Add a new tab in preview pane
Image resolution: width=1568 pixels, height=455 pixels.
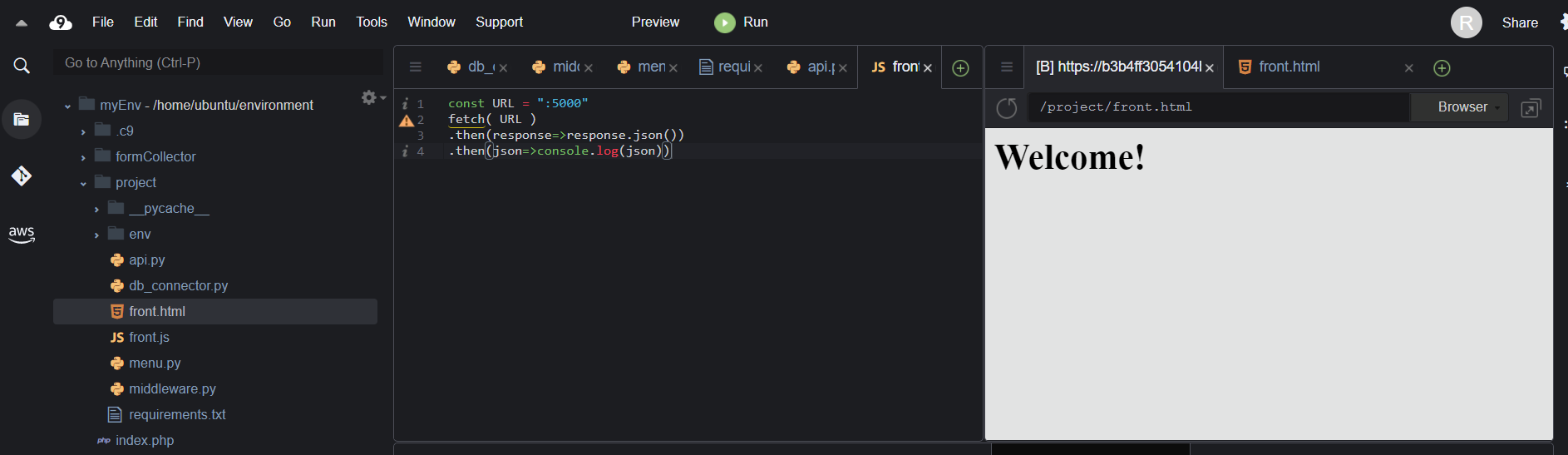pos(1442,68)
